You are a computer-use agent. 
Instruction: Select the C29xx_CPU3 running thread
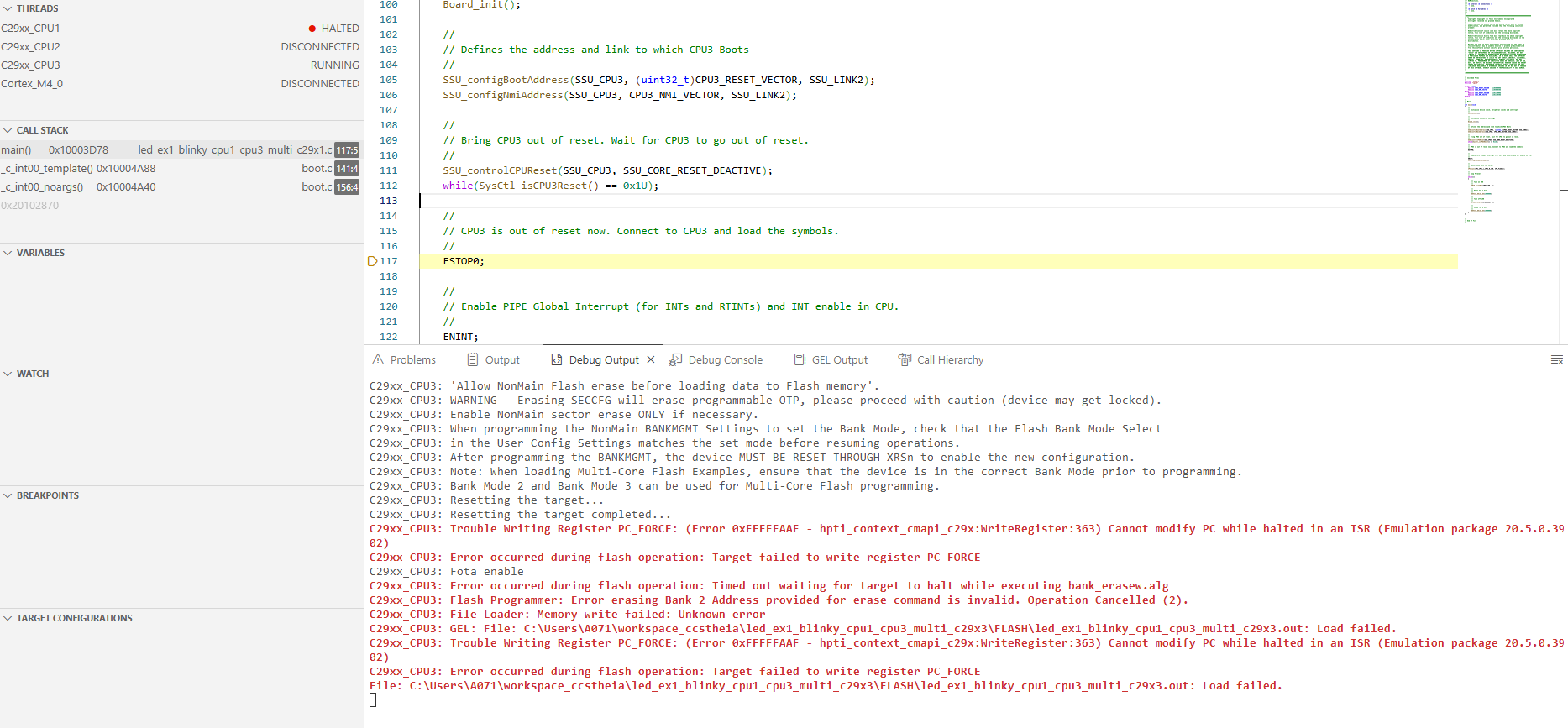click(x=181, y=65)
